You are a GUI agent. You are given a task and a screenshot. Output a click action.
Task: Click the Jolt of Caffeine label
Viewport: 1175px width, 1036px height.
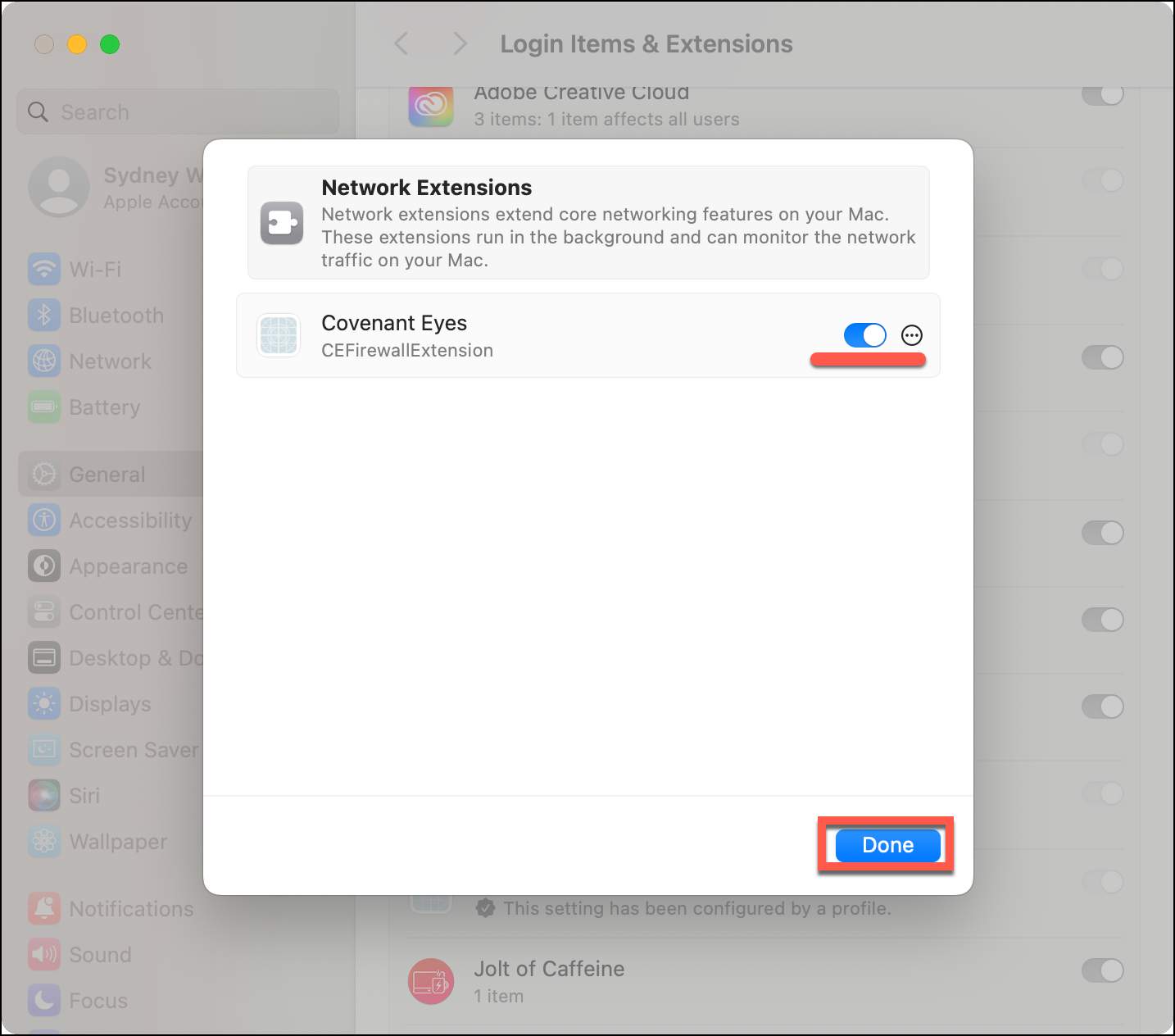point(549,969)
